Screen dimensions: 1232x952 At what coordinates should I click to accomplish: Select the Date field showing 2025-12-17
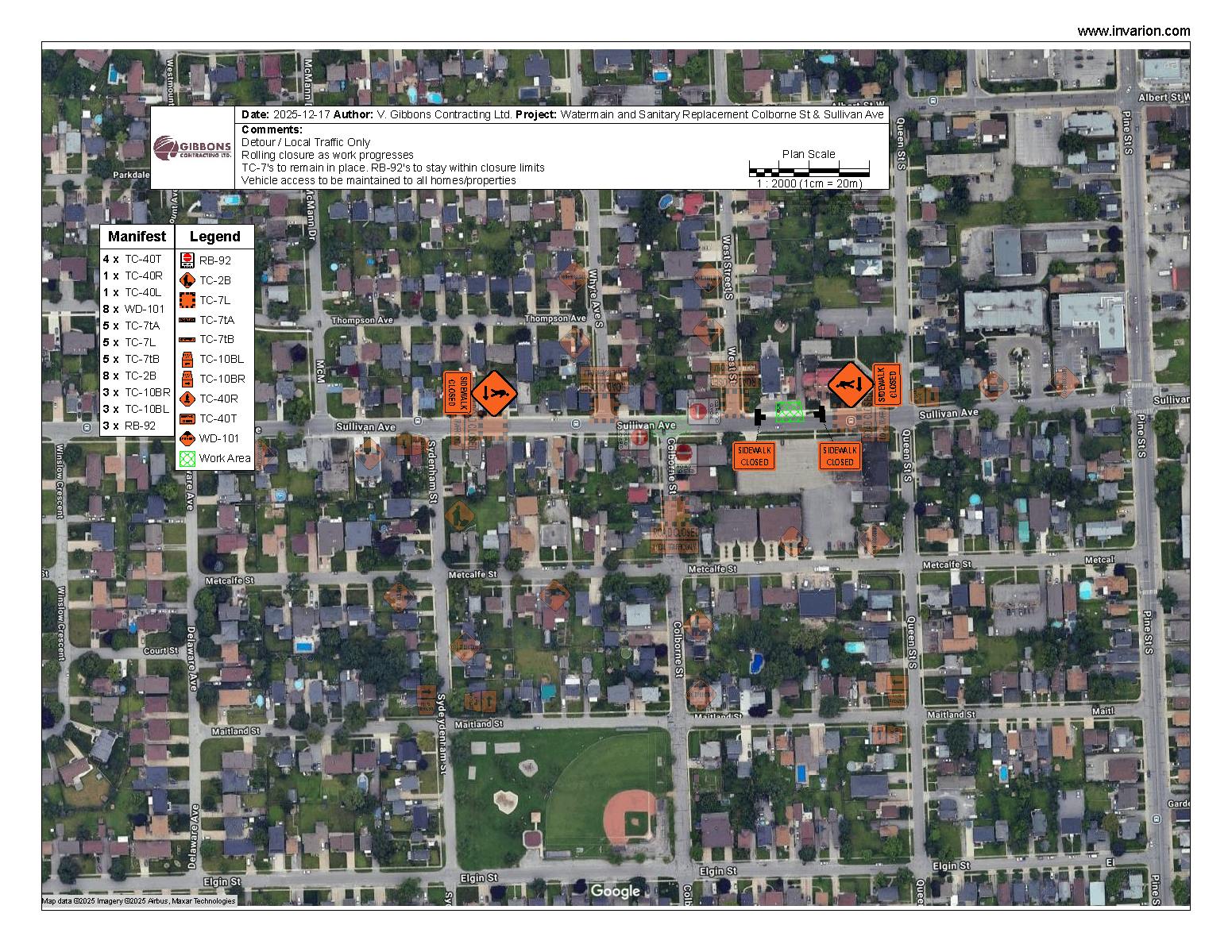coord(302,114)
